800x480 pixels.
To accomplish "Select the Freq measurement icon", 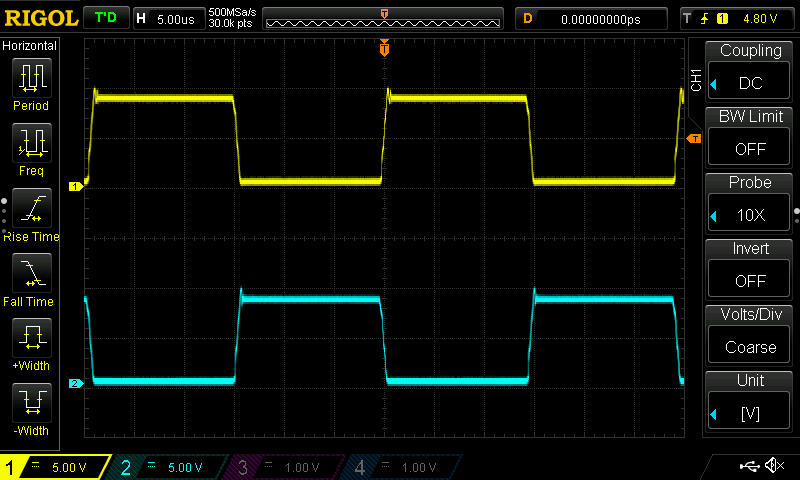I will 31,145.
